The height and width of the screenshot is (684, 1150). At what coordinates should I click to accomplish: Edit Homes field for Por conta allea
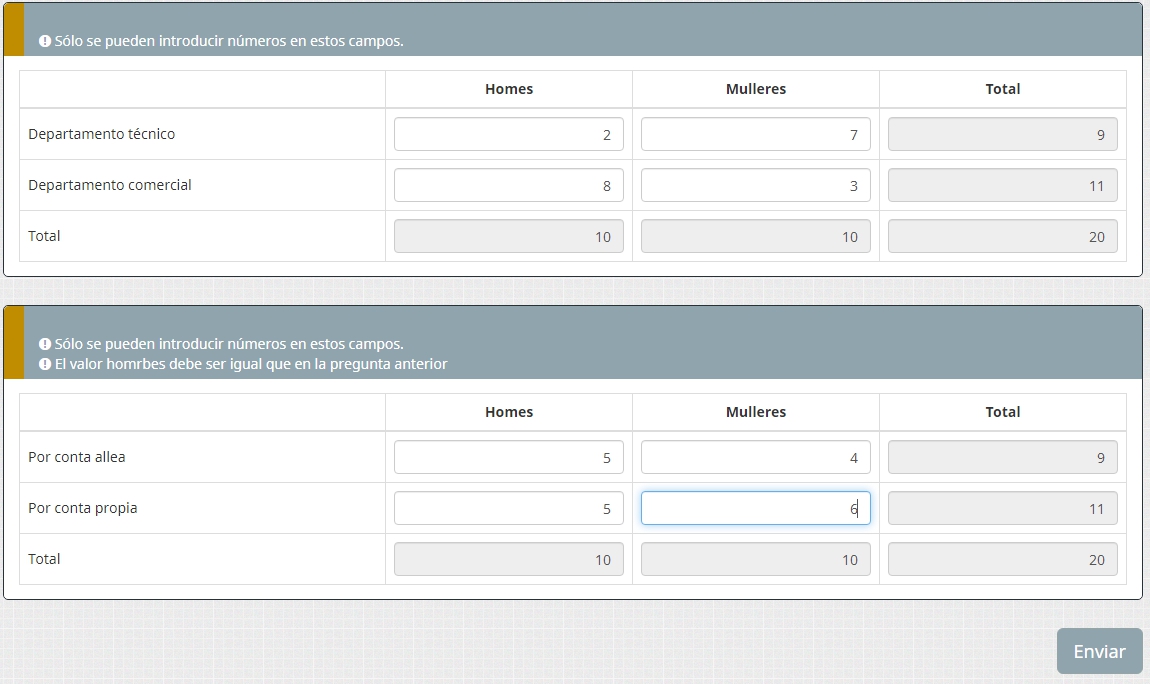pos(508,457)
